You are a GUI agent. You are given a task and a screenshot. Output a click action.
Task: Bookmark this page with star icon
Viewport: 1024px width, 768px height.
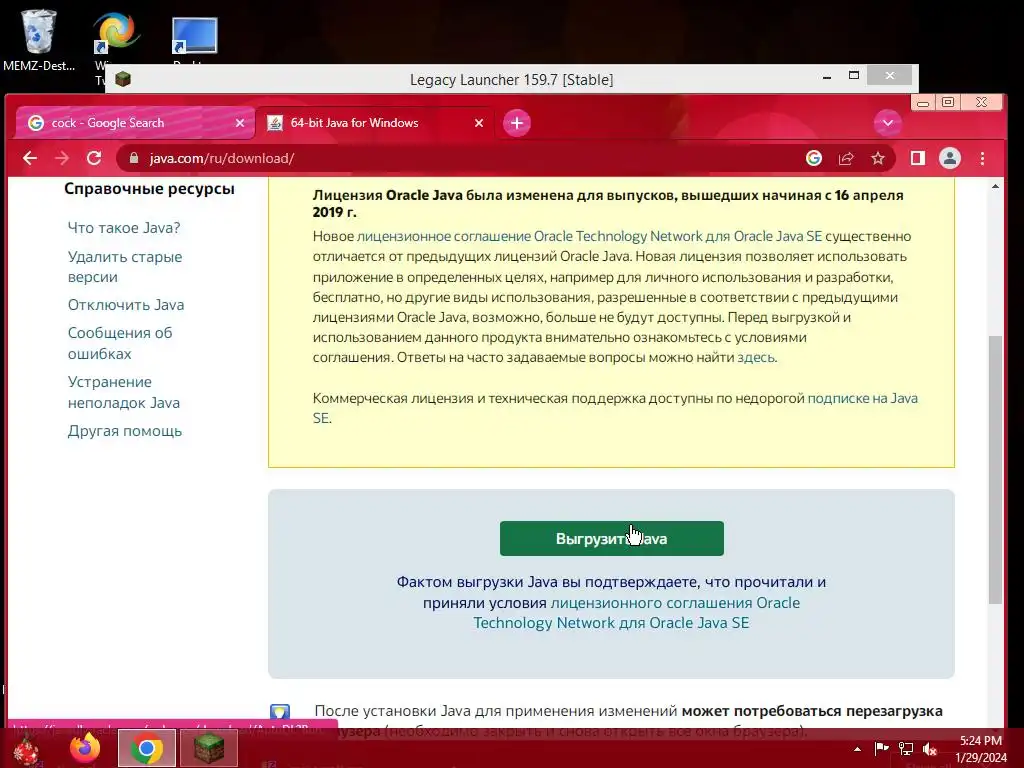[878, 158]
